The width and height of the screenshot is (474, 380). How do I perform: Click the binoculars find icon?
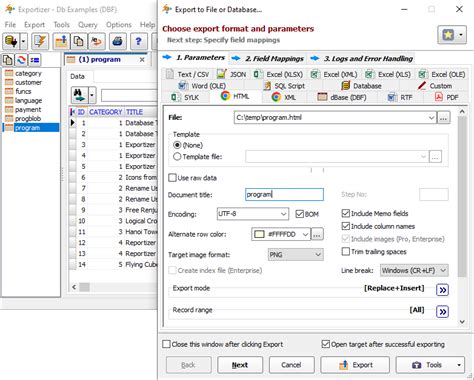tap(79, 95)
